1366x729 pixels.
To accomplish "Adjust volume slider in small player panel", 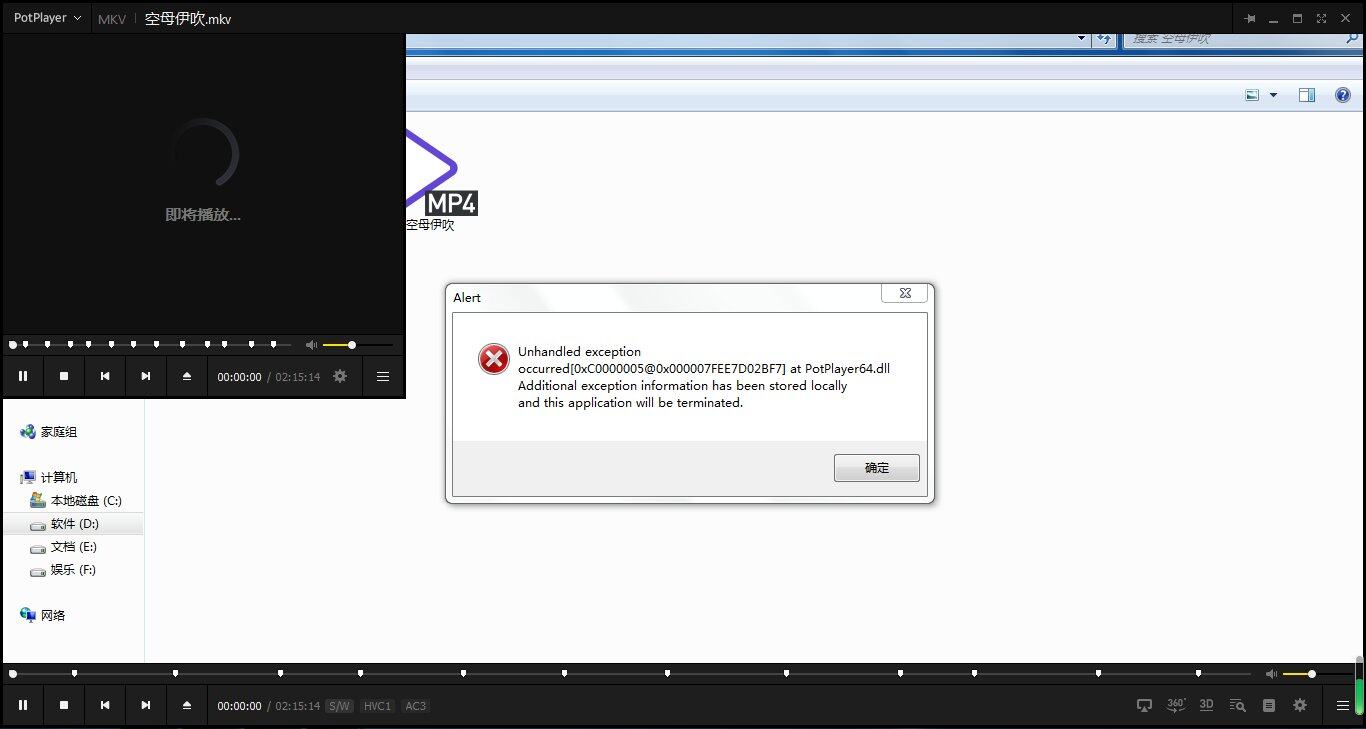I will pyautogui.click(x=357, y=345).
